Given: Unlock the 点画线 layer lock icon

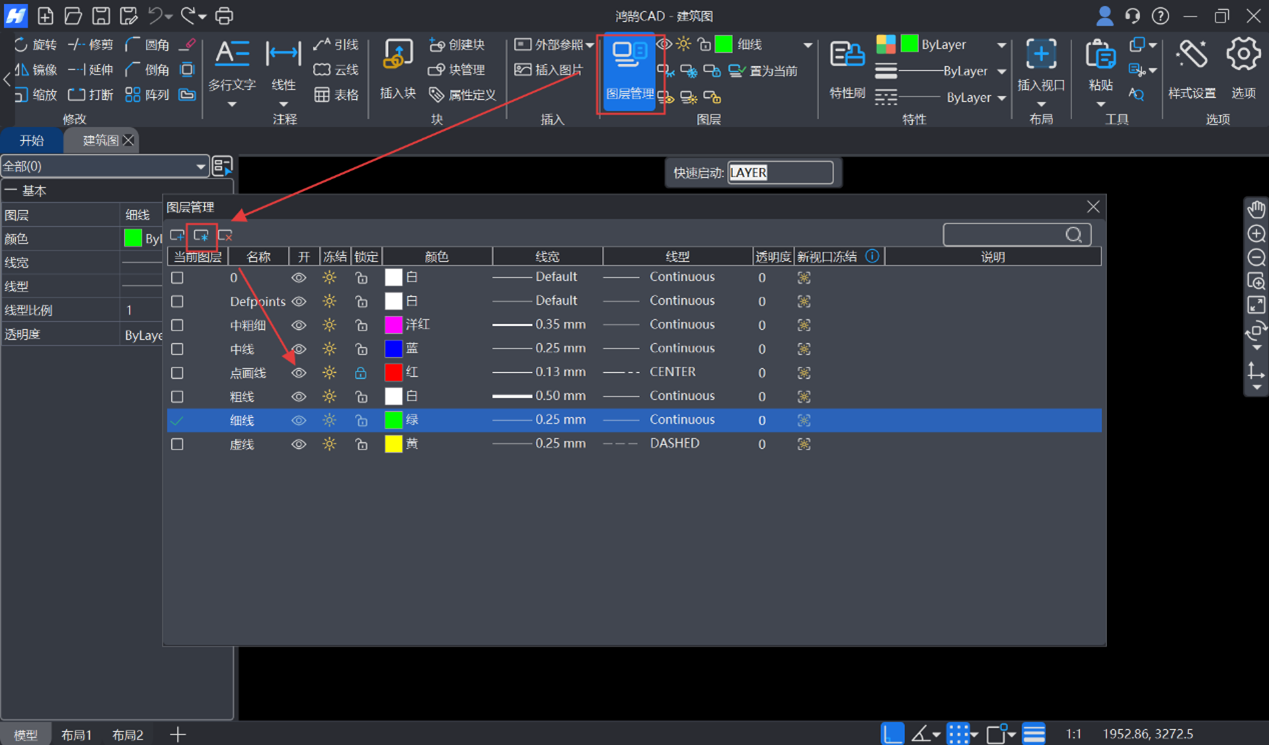Looking at the screenshot, I should coord(361,373).
